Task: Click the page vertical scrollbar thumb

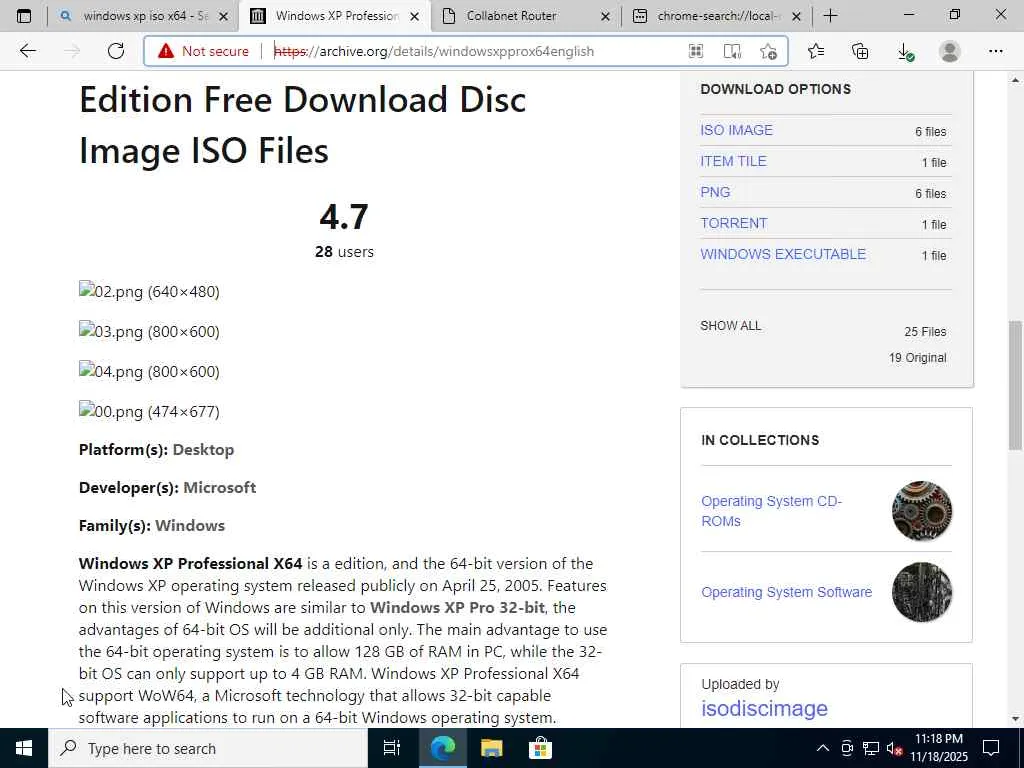Action: pyautogui.click(x=1015, y=385)
